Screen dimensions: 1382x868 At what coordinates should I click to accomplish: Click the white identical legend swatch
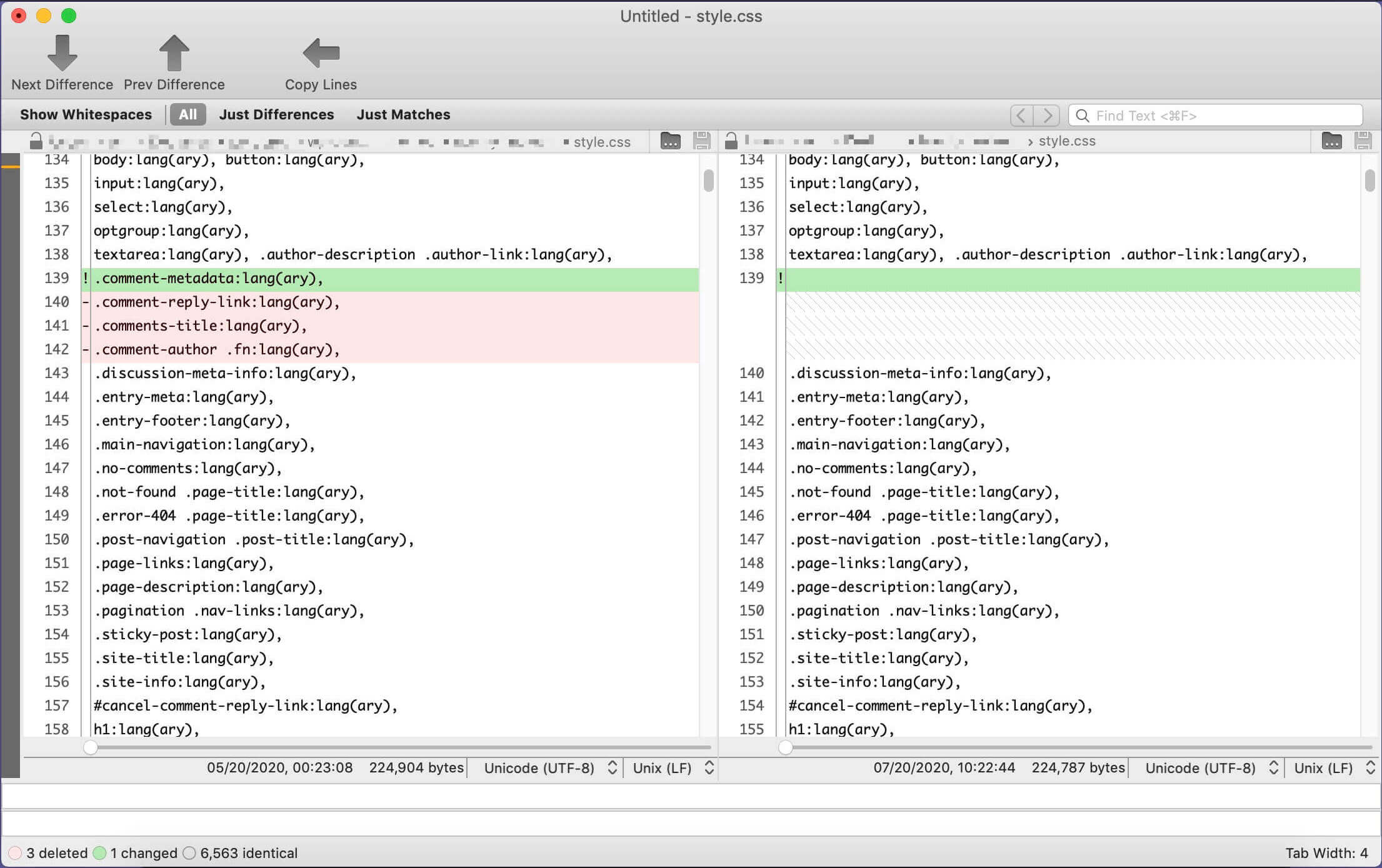point(189,853)
